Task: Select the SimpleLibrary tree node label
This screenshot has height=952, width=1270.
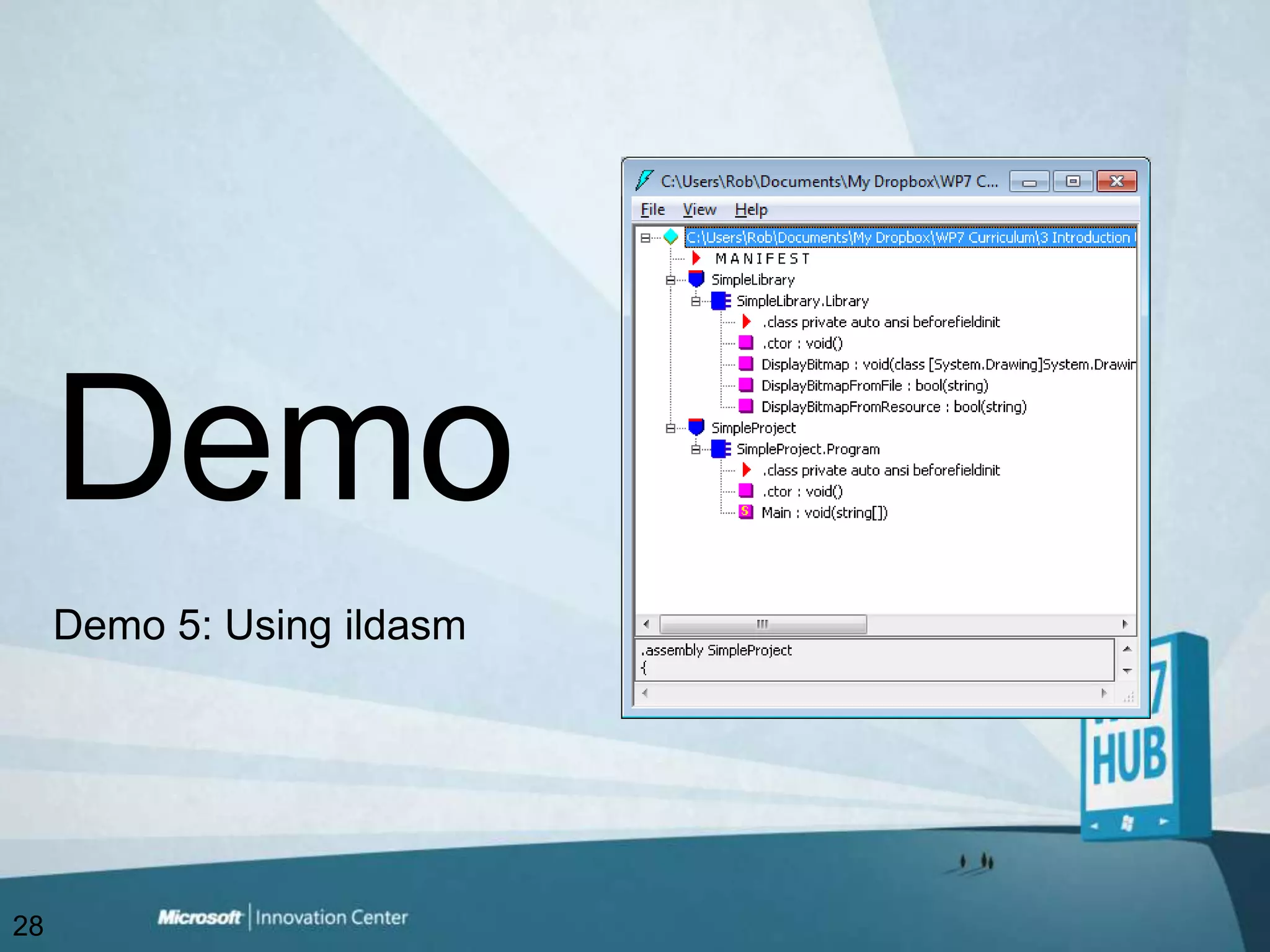Action: 753,280
